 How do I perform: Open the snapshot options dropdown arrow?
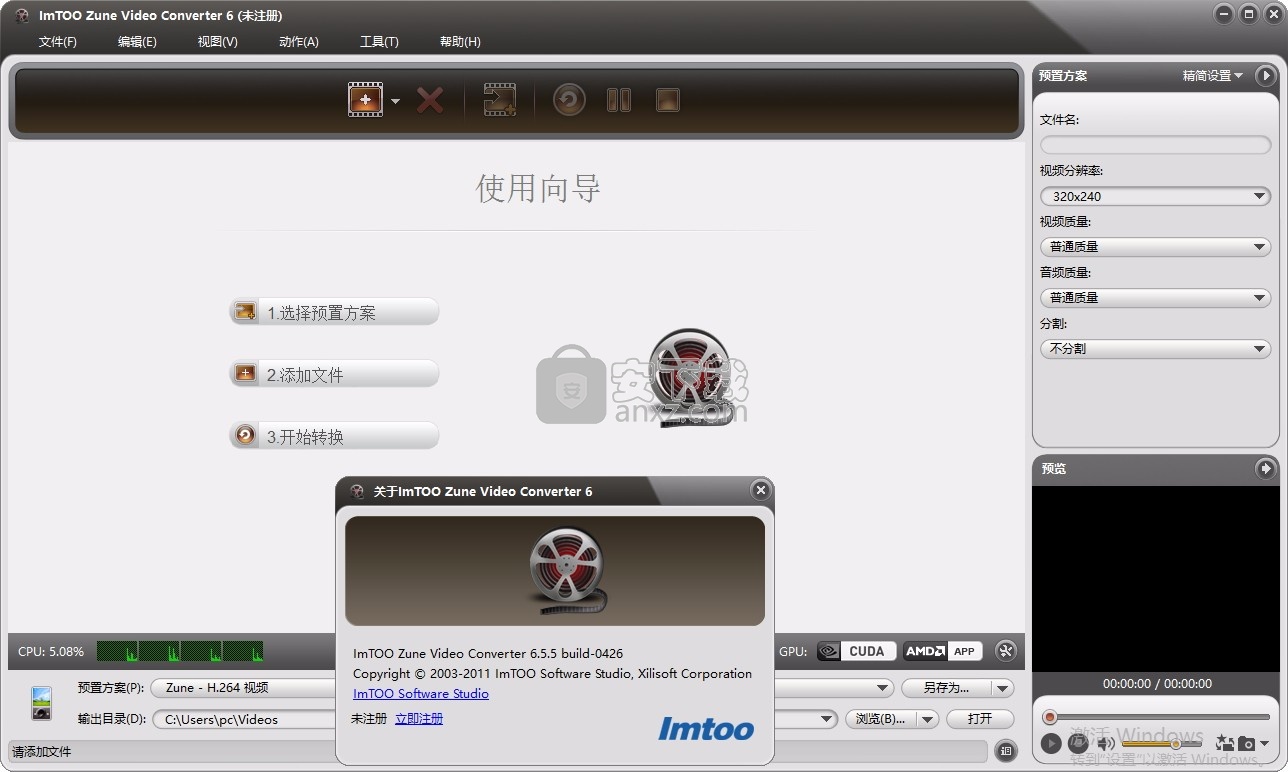pos(1265,744)
